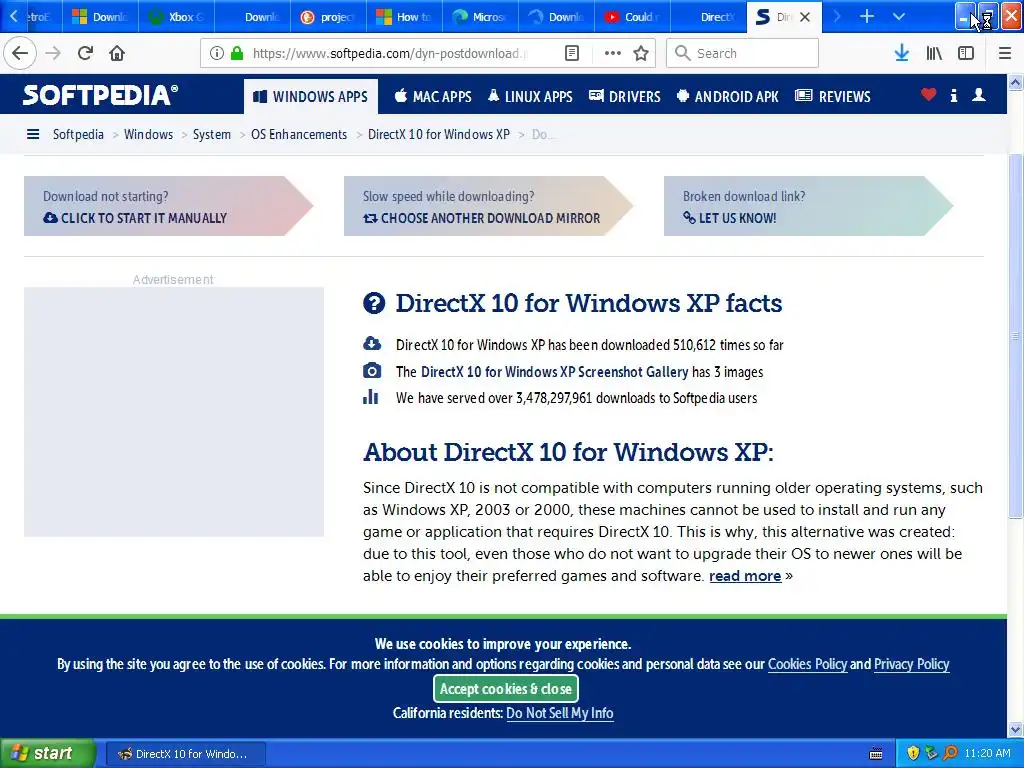The height and width of the screenshot is (768, 1024).
Task: Click the green padlock security icon
Action: point(237,53)
